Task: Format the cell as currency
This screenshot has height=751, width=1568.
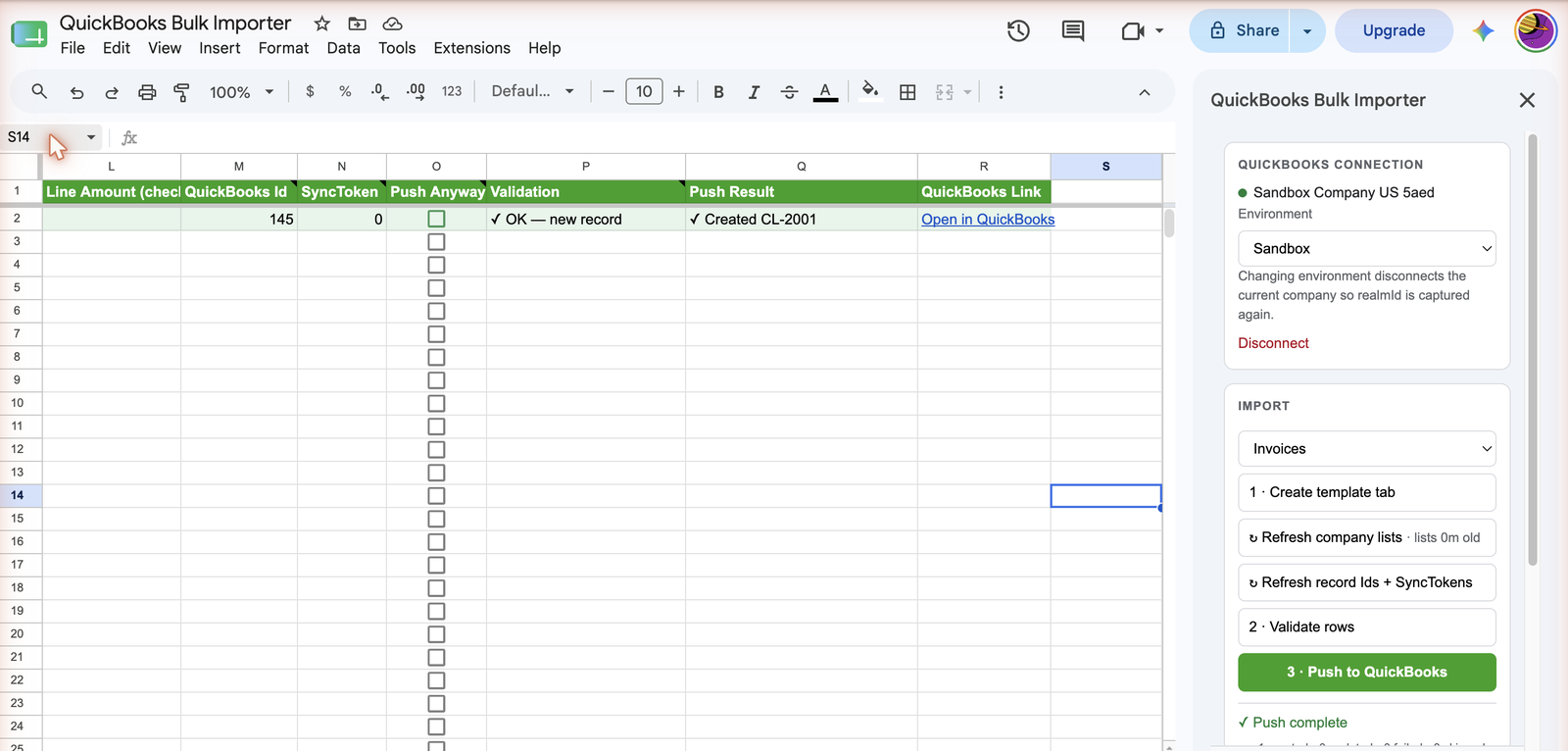Action: click(310, 91)
